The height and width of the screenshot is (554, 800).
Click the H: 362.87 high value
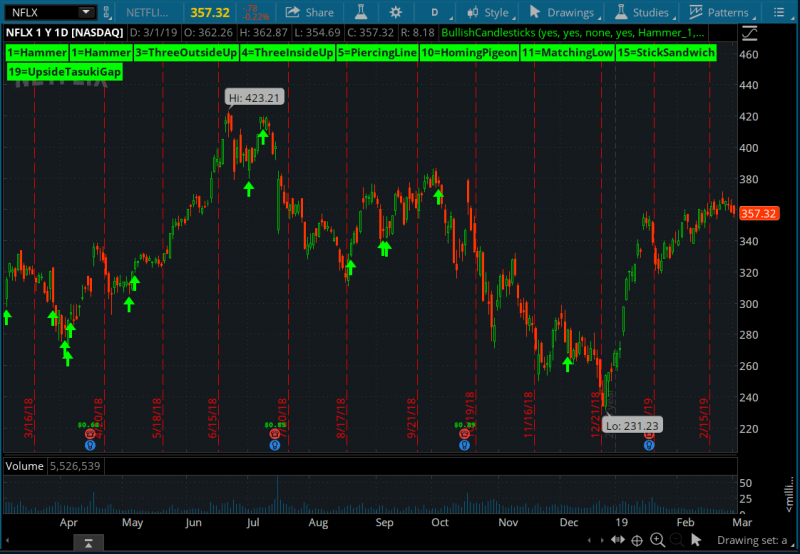264,33
